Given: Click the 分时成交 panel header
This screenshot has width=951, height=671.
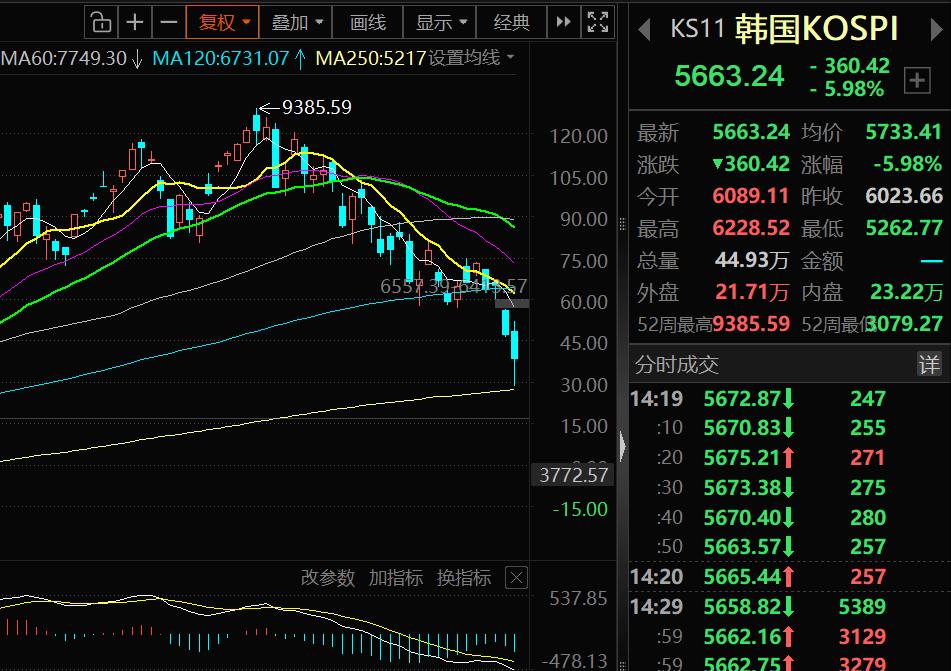Looking at the screenshot, I should click(x=676, y=365).
